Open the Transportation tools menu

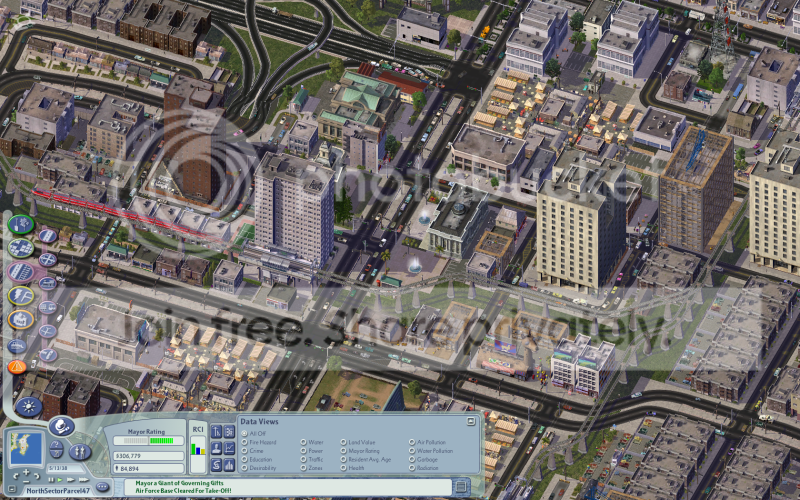click(21, 272)
